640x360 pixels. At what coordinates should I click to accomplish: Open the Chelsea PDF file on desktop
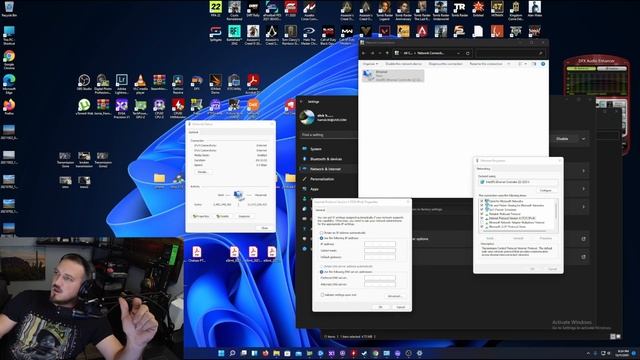pyautogui.click(x=197, y=254)
